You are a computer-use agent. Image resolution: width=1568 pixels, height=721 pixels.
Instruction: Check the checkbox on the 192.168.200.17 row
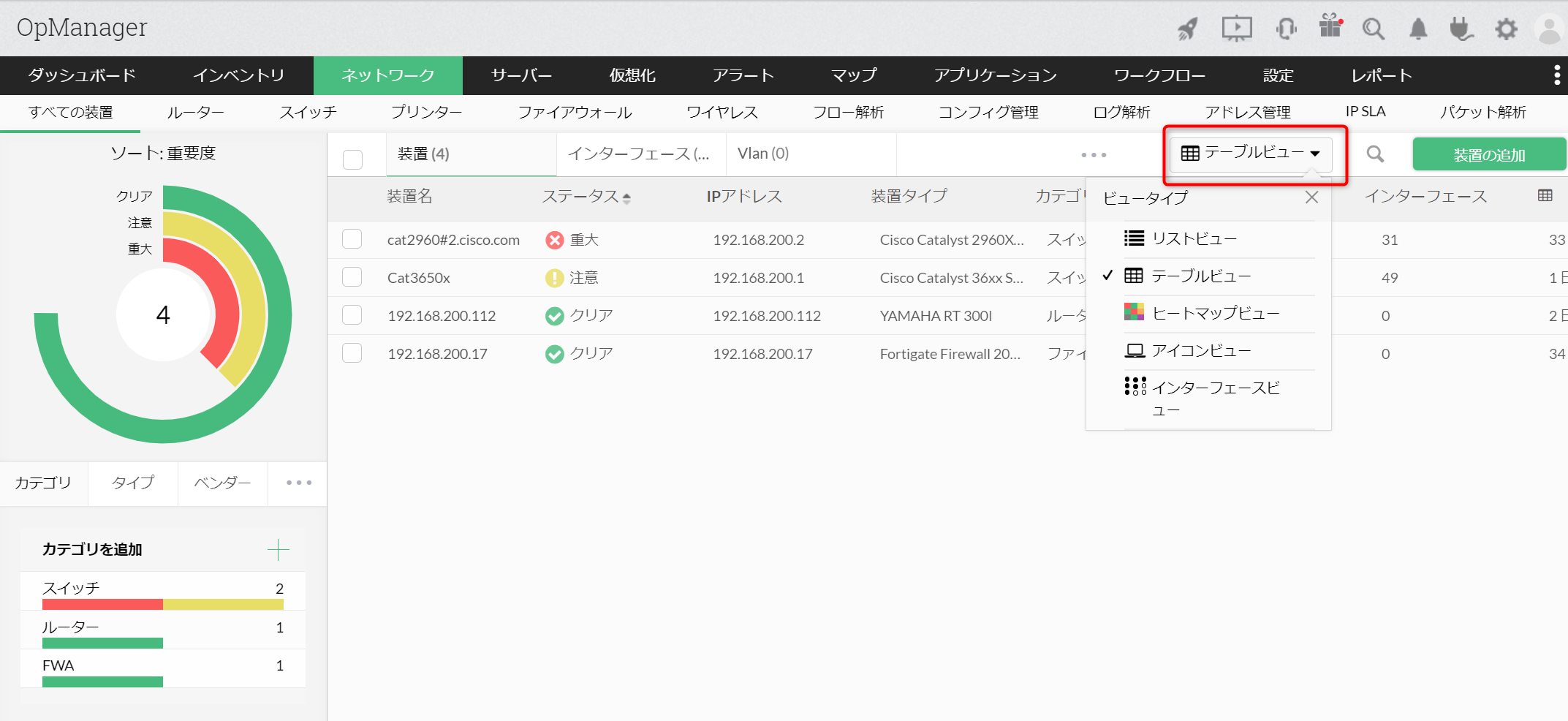coord(352,352)
